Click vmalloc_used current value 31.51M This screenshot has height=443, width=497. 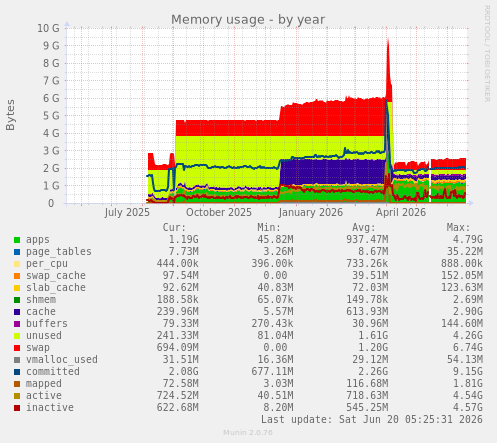180,360
